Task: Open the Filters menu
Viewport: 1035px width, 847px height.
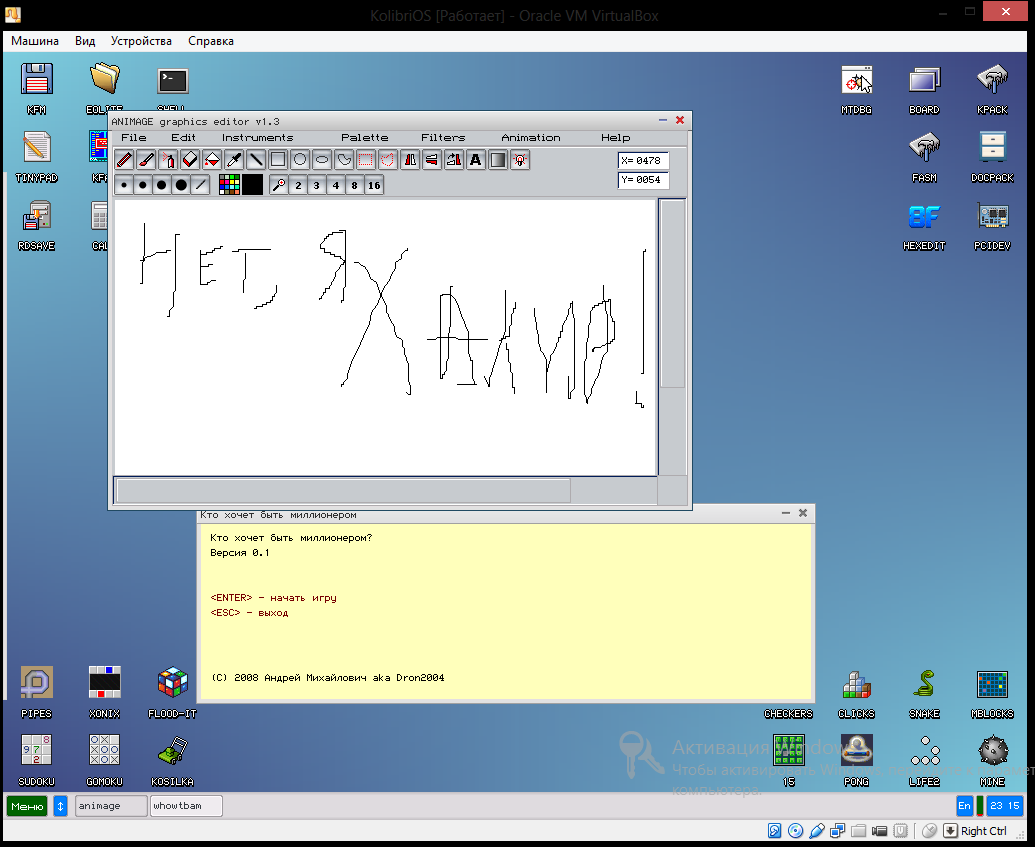Action: point(443,137)
